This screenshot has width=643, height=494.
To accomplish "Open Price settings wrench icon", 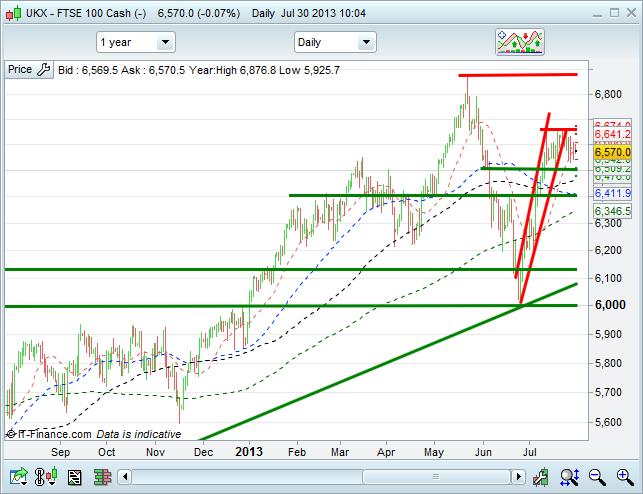I will click(x=43, y=70).
